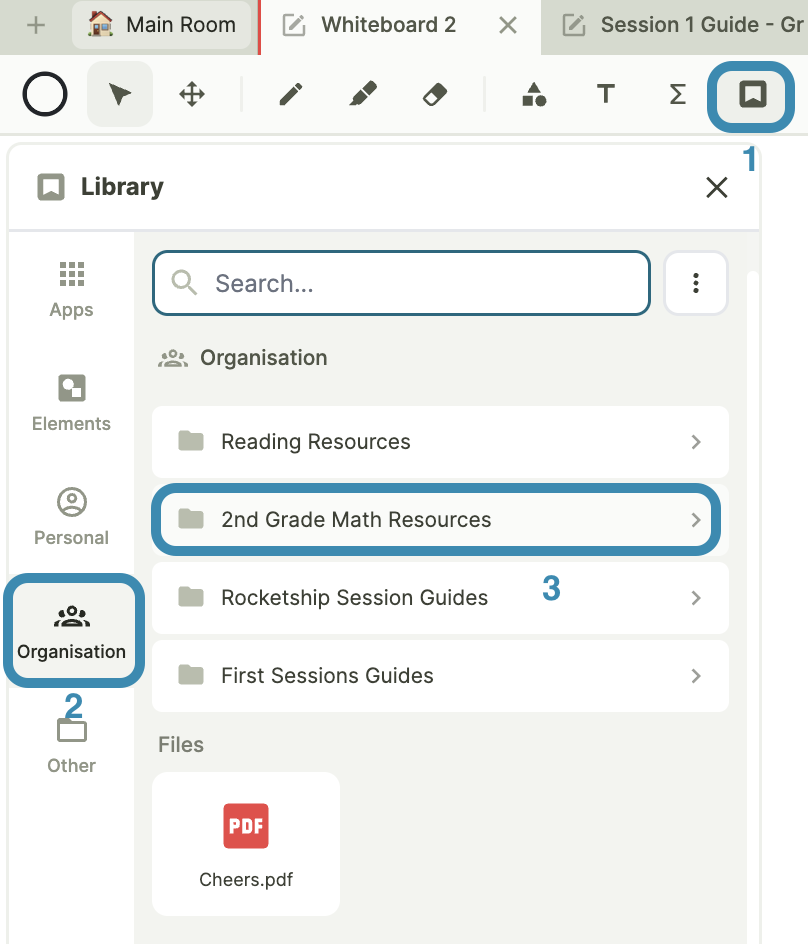Select the highlighter tool
This screenshot has width=808, height=944.
click(362, 94)
